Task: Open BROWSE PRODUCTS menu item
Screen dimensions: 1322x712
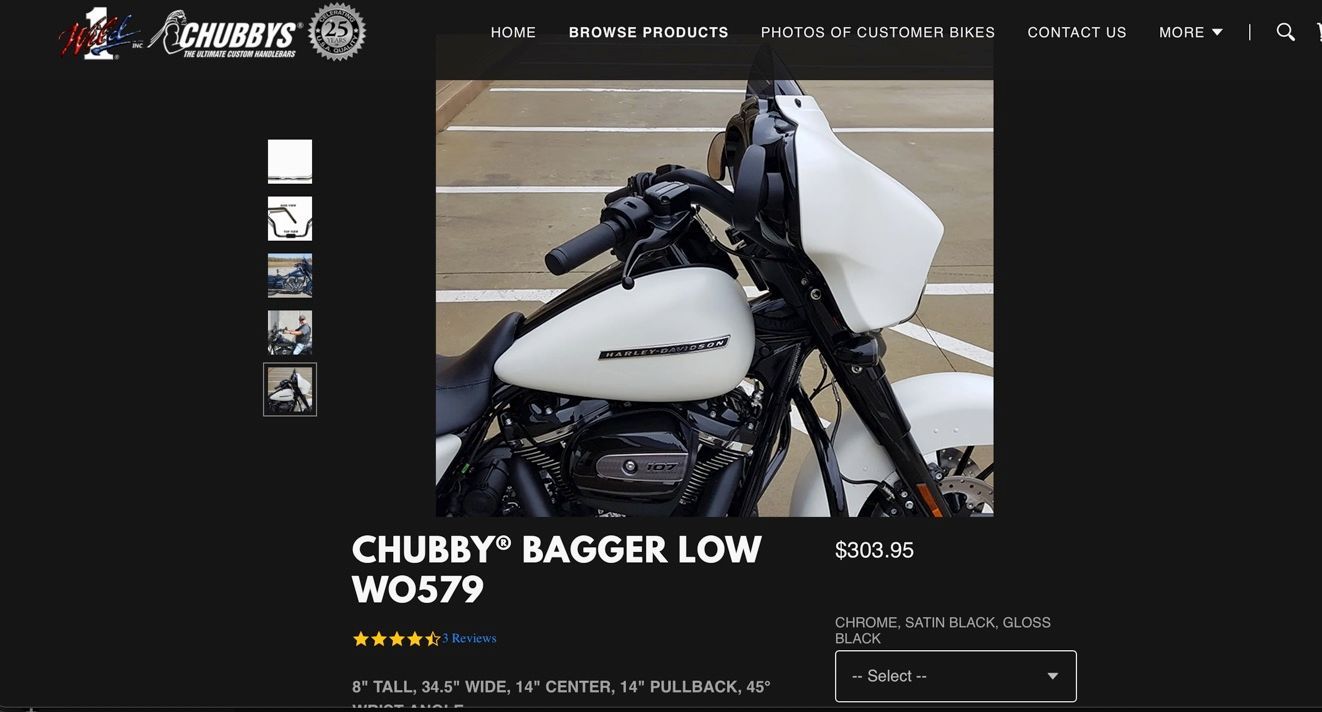Action: pyautogui.click(x=649, y=32)
